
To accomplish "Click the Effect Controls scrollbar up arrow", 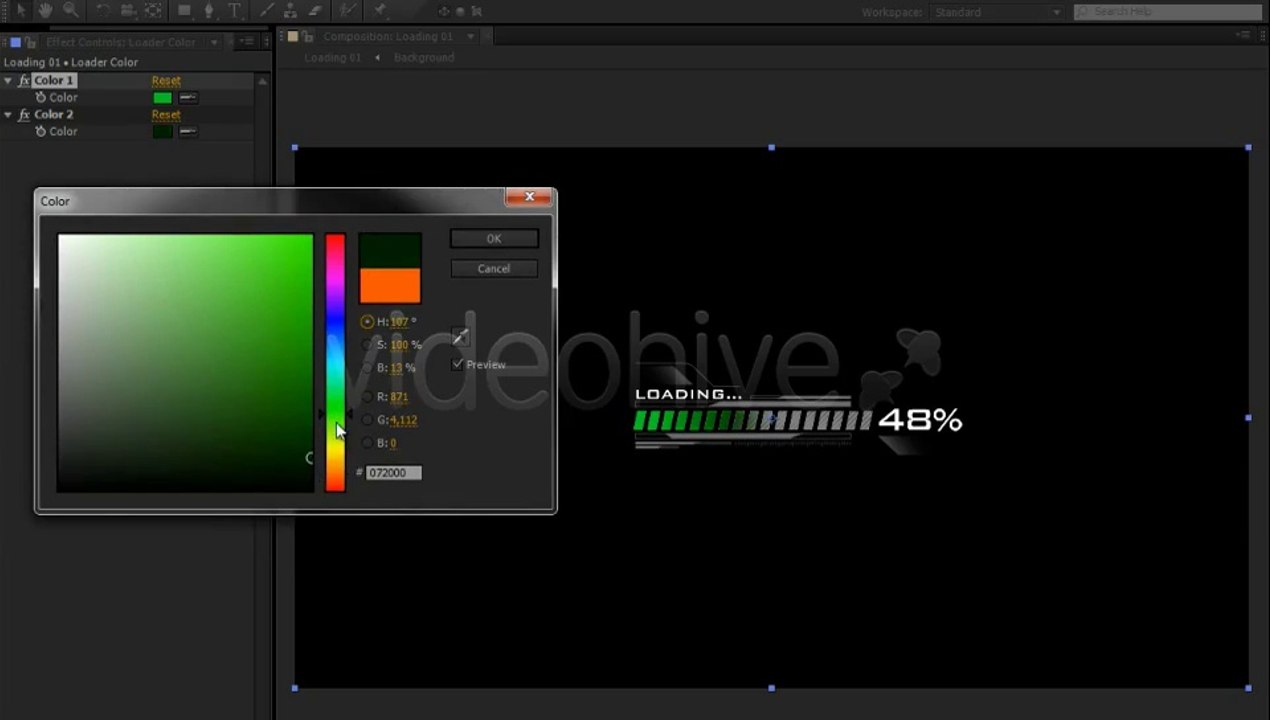I will coord(263,80).
